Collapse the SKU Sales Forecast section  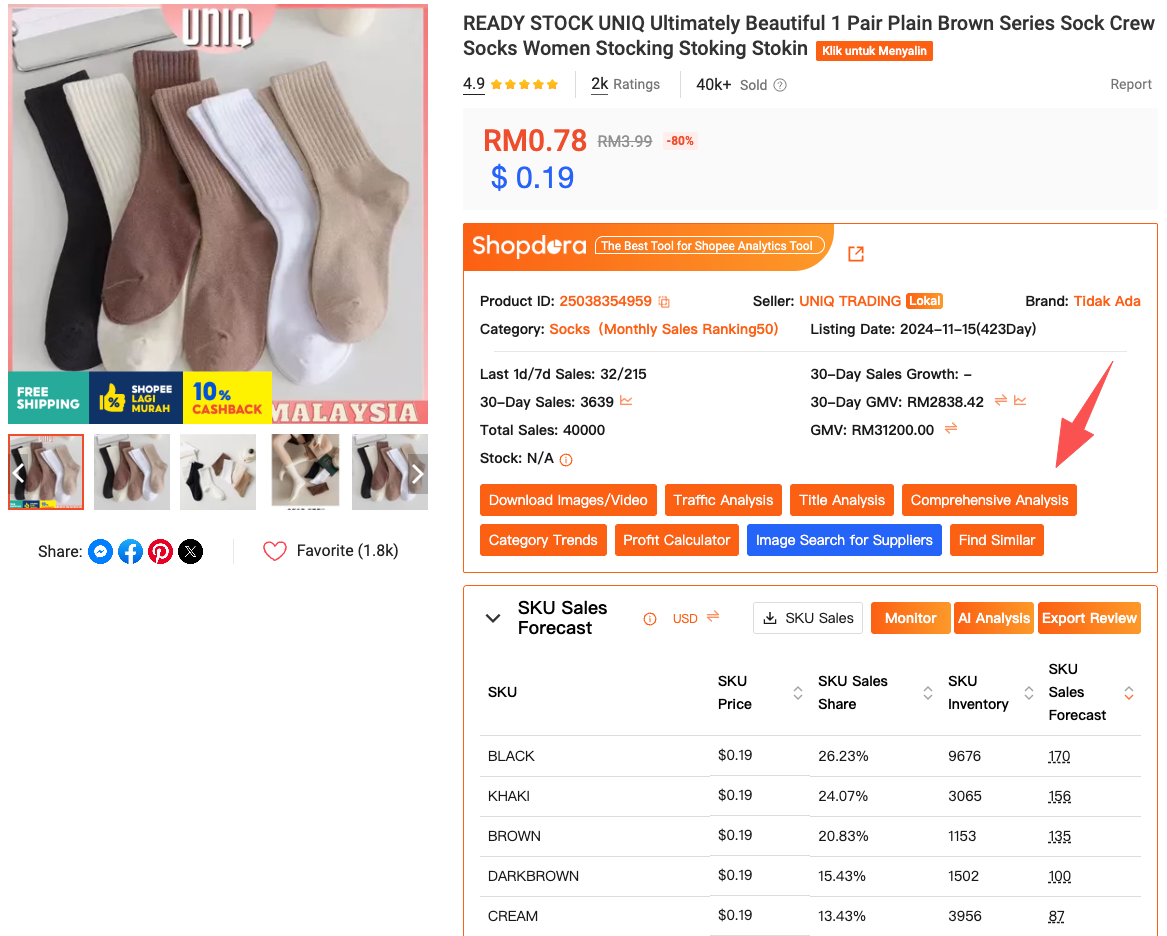(x=493, y=618)
